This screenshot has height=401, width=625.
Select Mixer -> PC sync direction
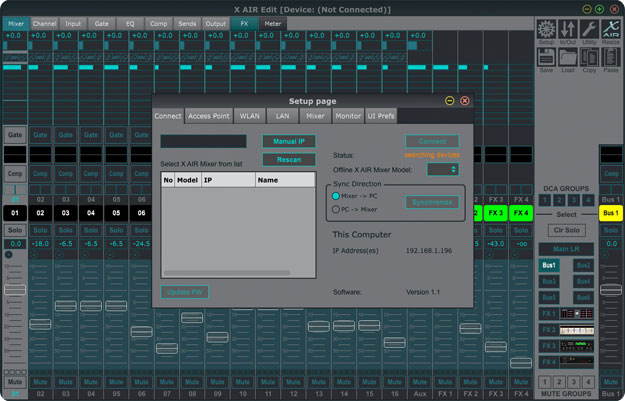(336, 196)
